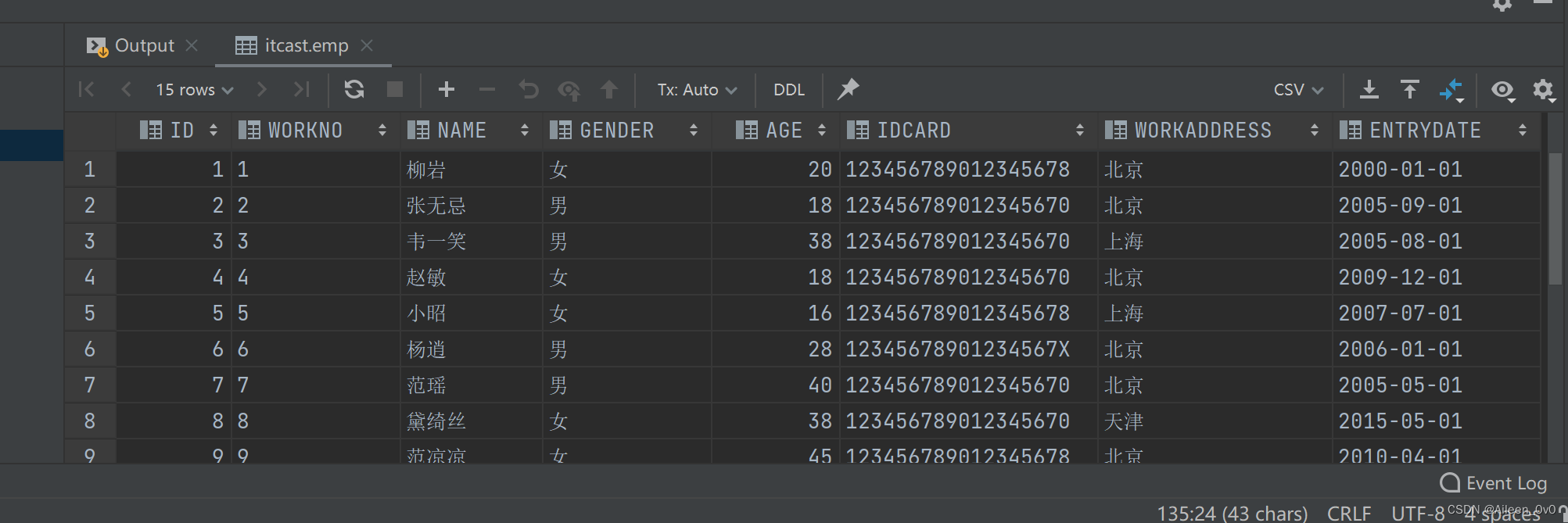Viewport: 1568px width, 523px height.
Task: Close the itcast.emp tab
Action: [367, 45]
